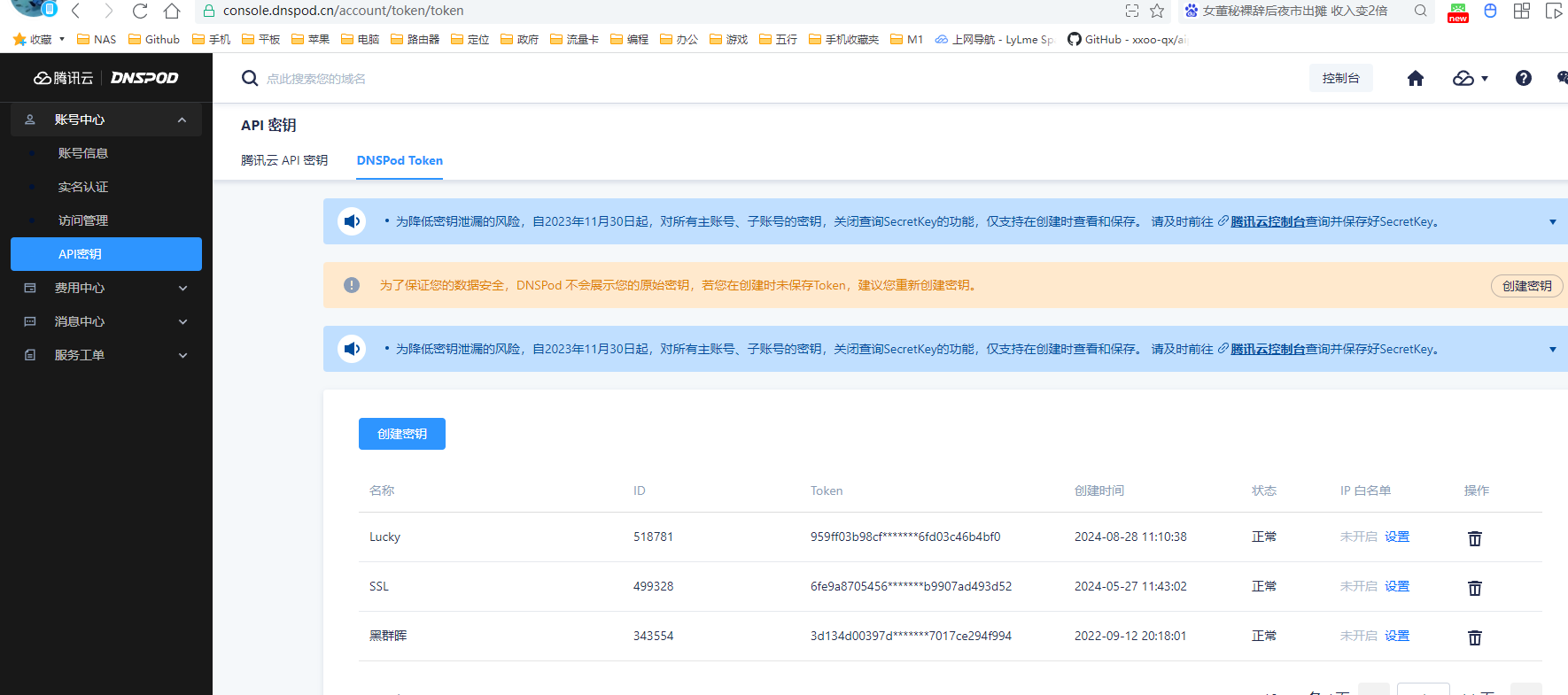
Task: Open the grid apps extension icon
Action: [1522, 11]
